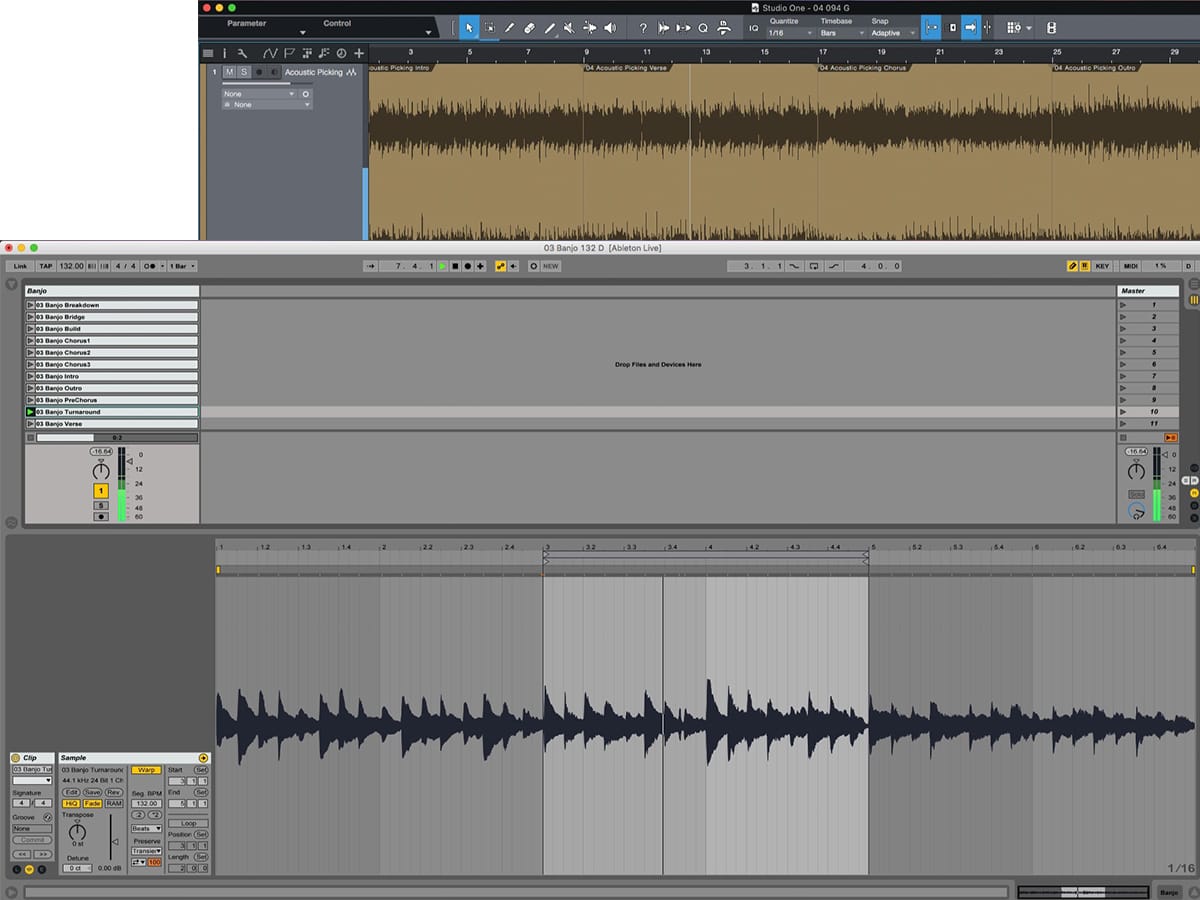Pick the Eraser tool in Studio One toolbar
The image size is (1200, 900).
click(529, 28)
